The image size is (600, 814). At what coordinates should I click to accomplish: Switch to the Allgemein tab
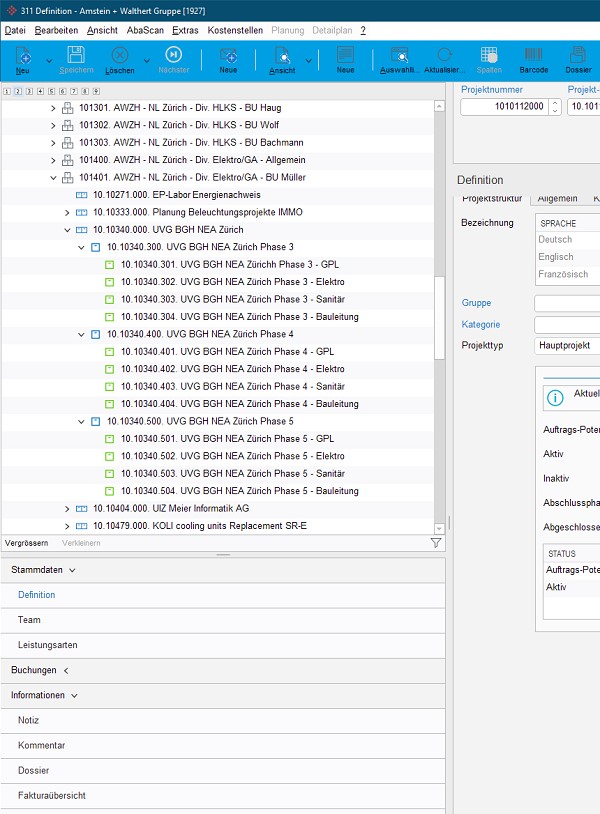click(556, 200)
